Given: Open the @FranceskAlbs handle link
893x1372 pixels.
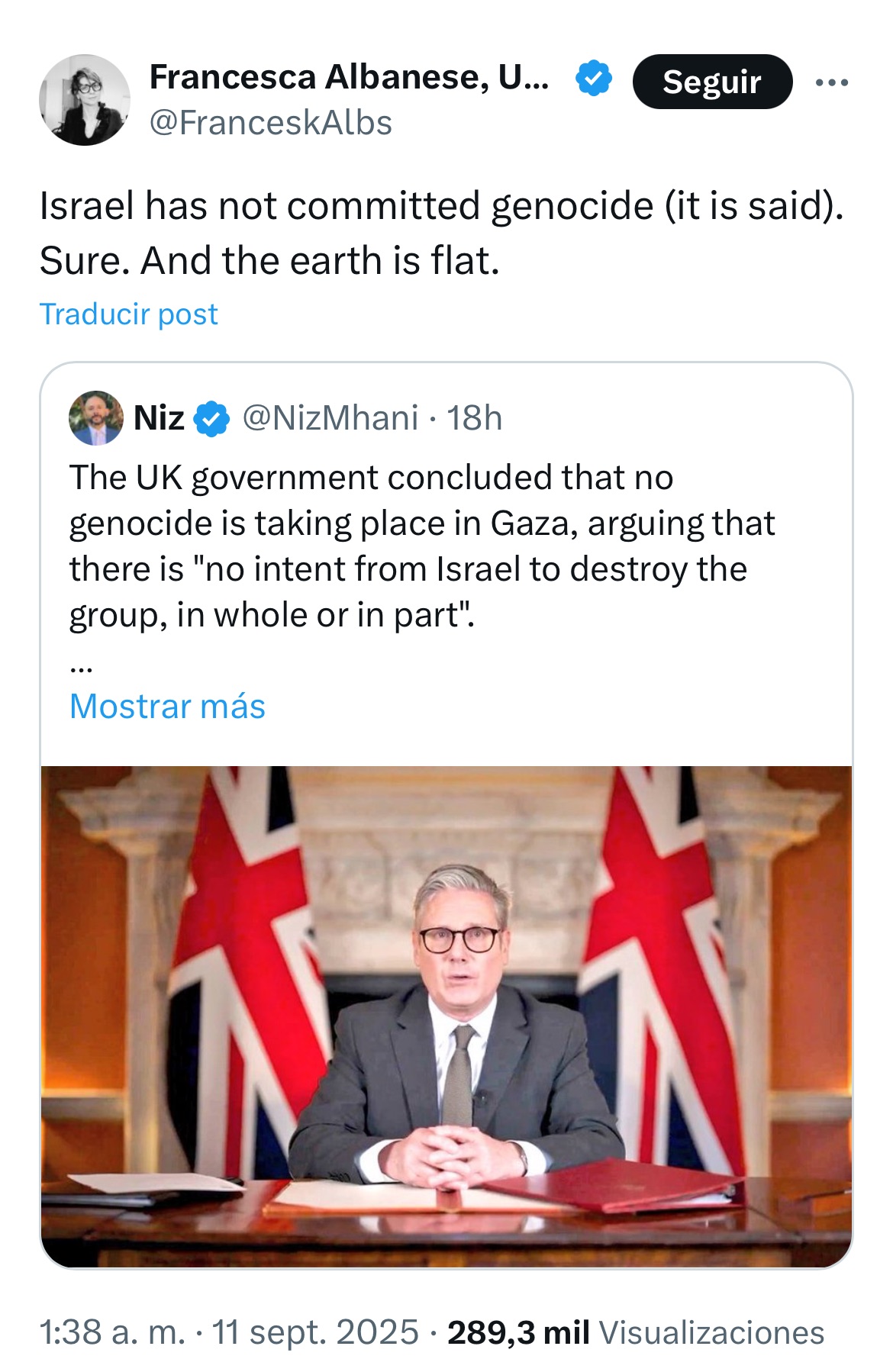Looking at the screenshot, I should point(270,123).
